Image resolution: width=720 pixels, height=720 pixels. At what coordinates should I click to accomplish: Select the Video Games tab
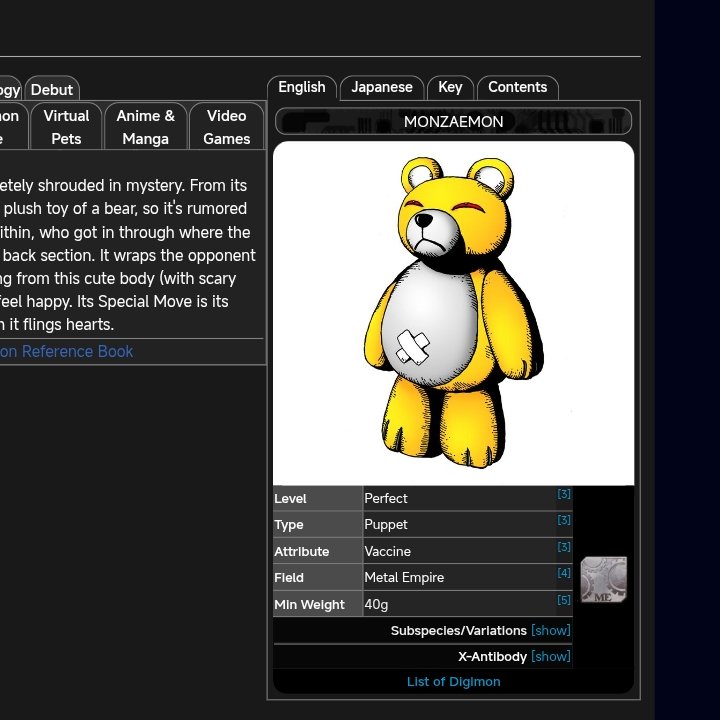pos(226,127)
